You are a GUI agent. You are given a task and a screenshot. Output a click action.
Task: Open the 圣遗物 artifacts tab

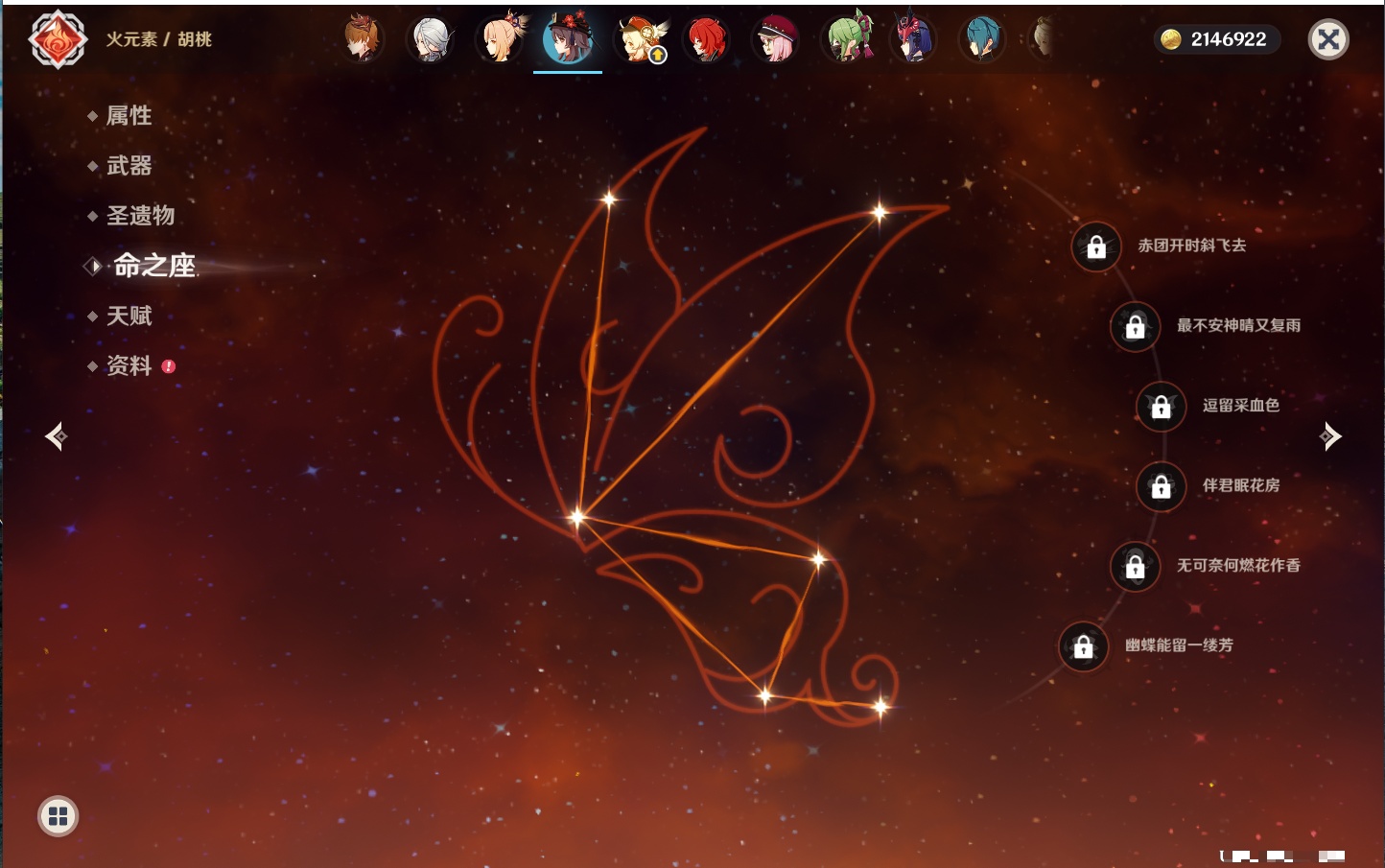140,216
